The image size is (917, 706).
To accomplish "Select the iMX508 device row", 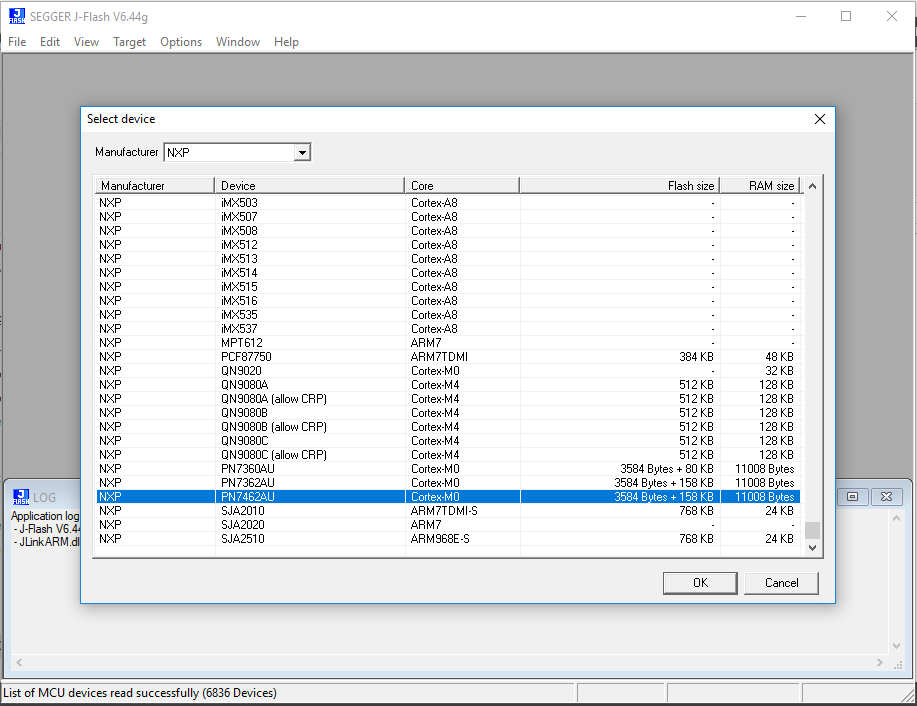I will point(448,231).
